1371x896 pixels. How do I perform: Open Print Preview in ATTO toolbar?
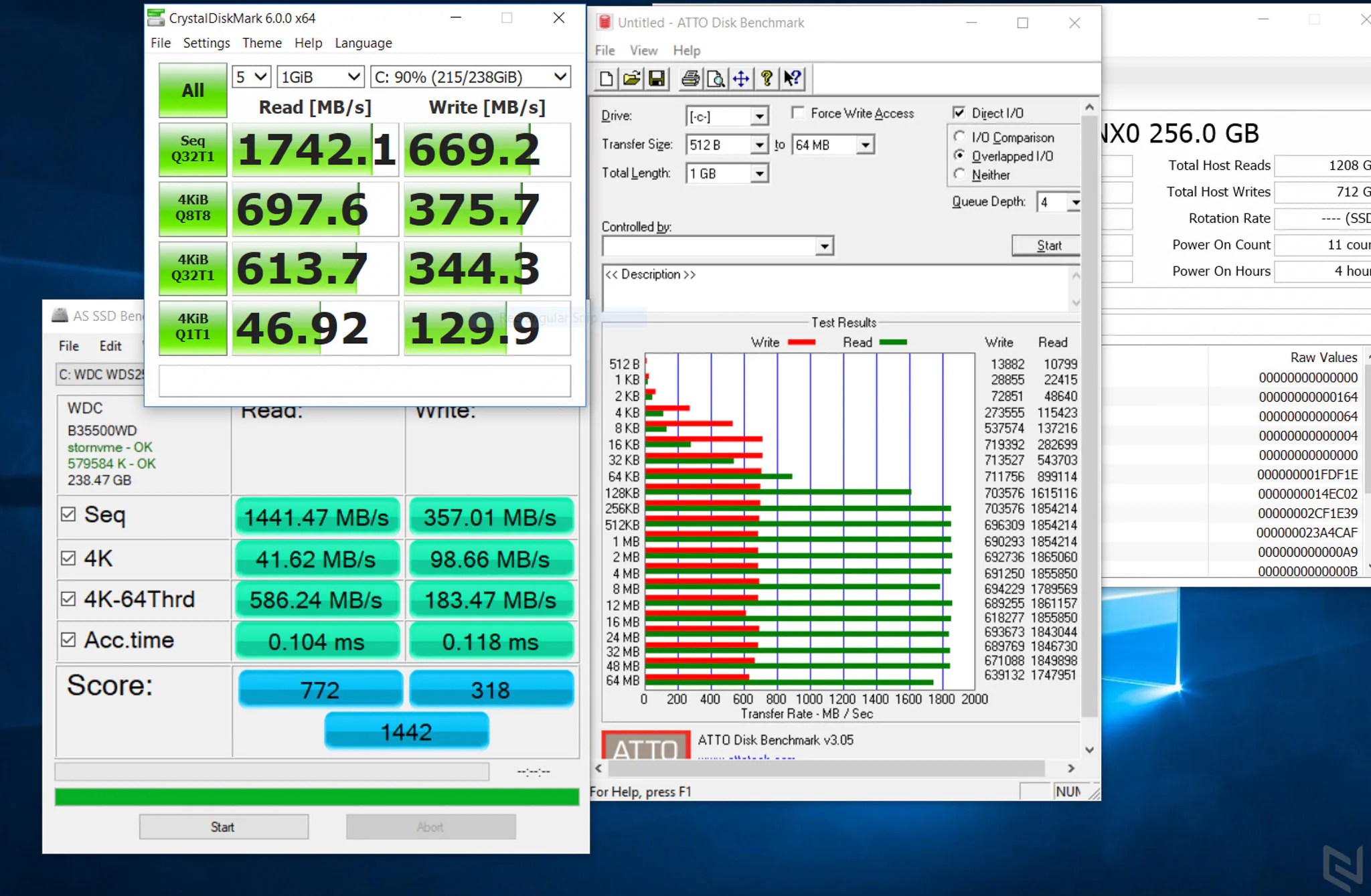point(716,79)
